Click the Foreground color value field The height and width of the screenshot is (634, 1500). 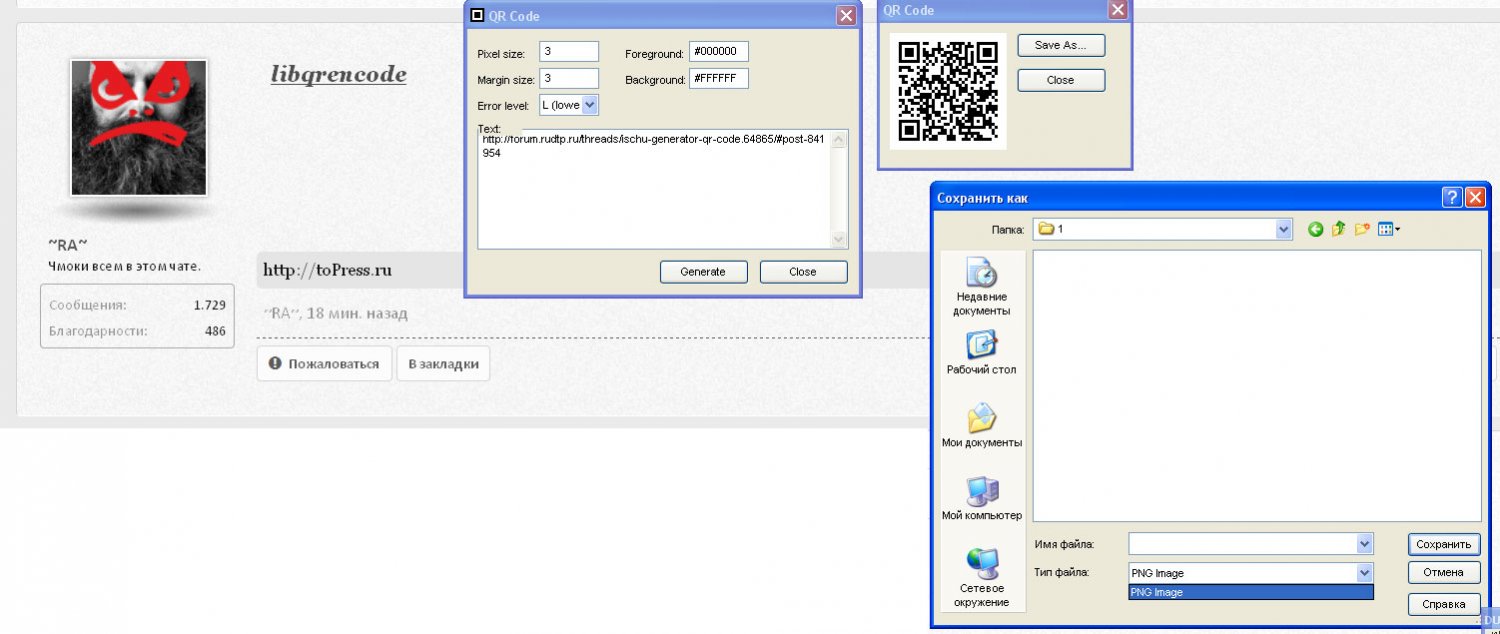719,52
